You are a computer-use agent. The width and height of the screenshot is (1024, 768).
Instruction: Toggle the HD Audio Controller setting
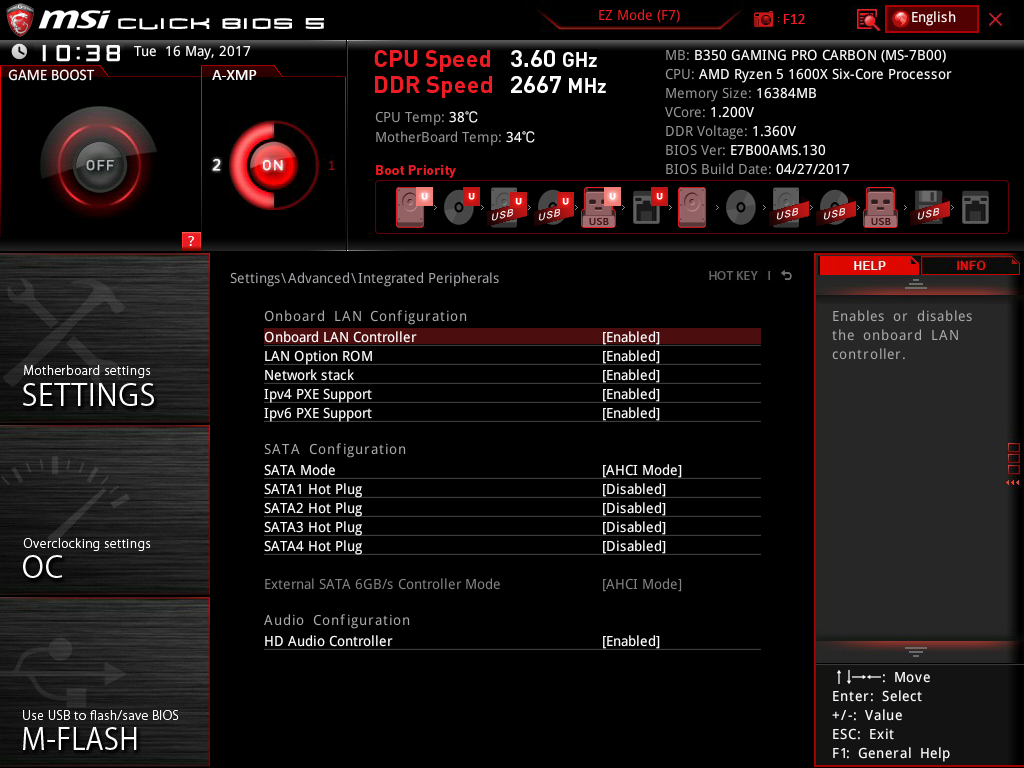[x=512, y=641]
